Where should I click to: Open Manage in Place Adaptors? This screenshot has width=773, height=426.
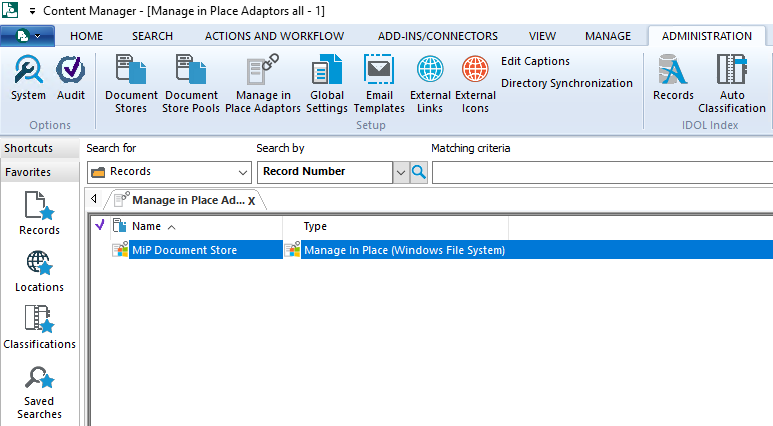[x=263, y=83]
